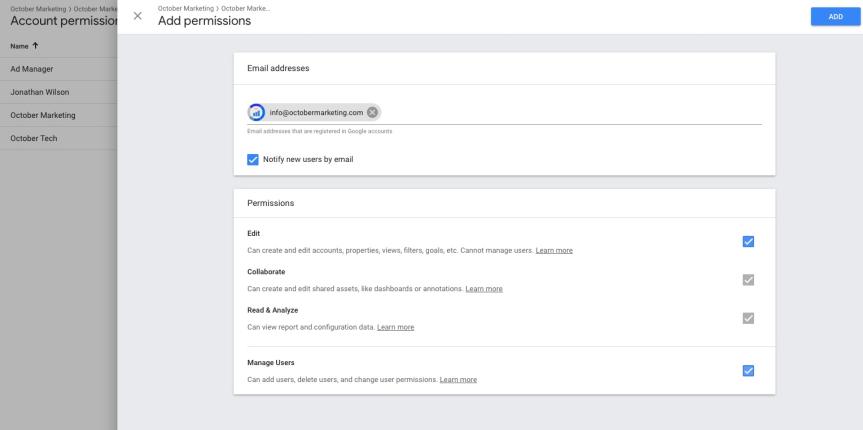Select October Tech in the list
Image resolution: width=863 pixels, height=430 pixels.
coord(33,138)
